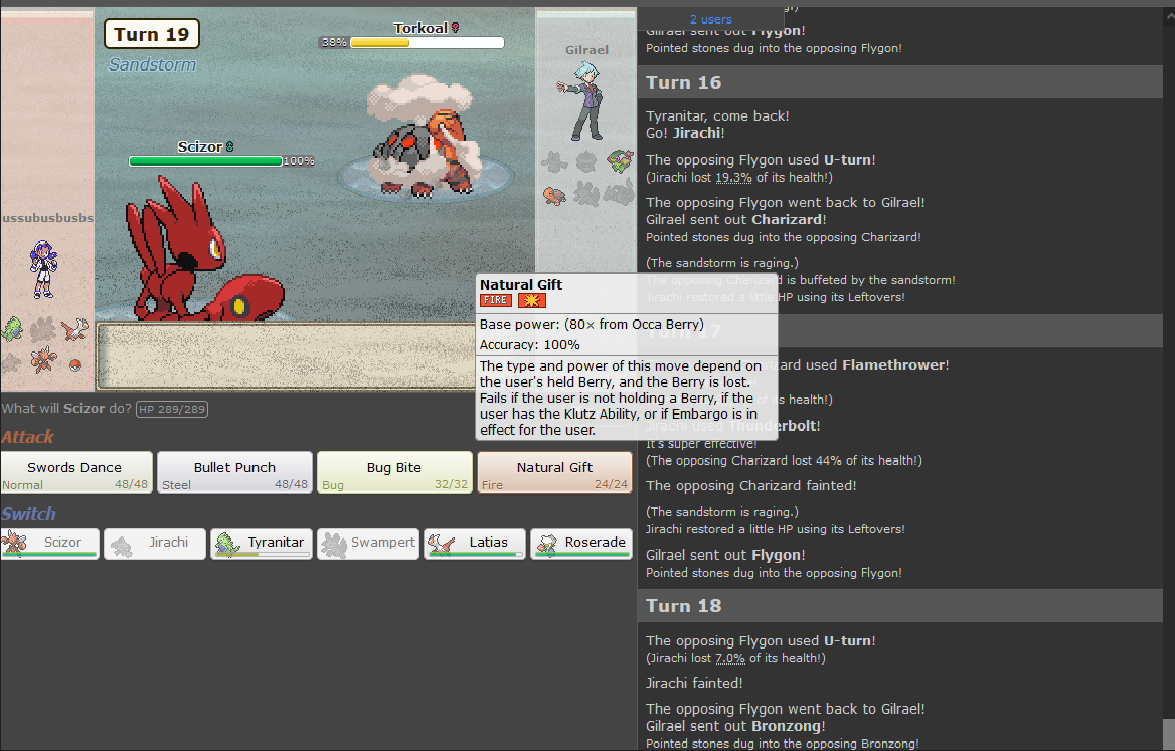The width and height of the screenshot is (1175, 751).
Task: Click Torkoal's 38% HP bar
Action: (426, 43)
